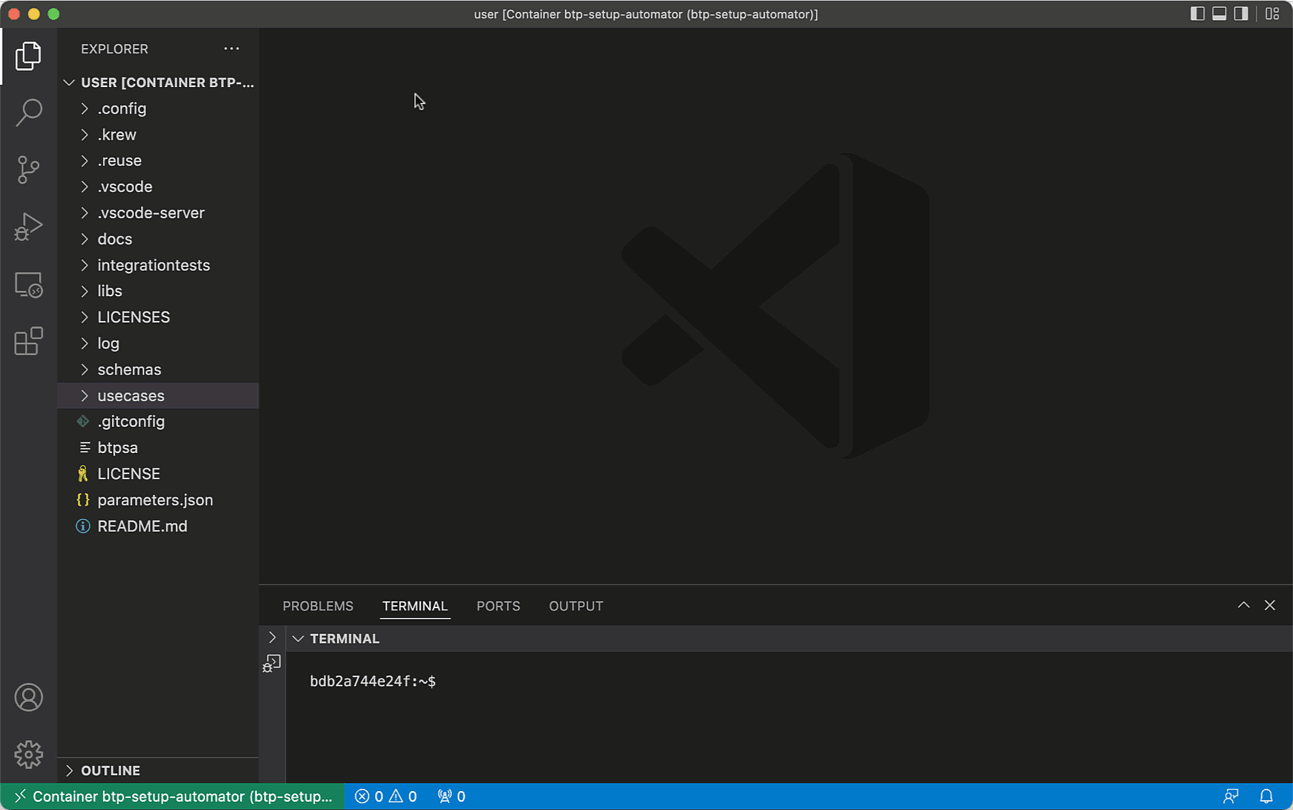Click the debug terminal icon beside terminal
Screen dimensions: 1293x810
pos(272,663)
